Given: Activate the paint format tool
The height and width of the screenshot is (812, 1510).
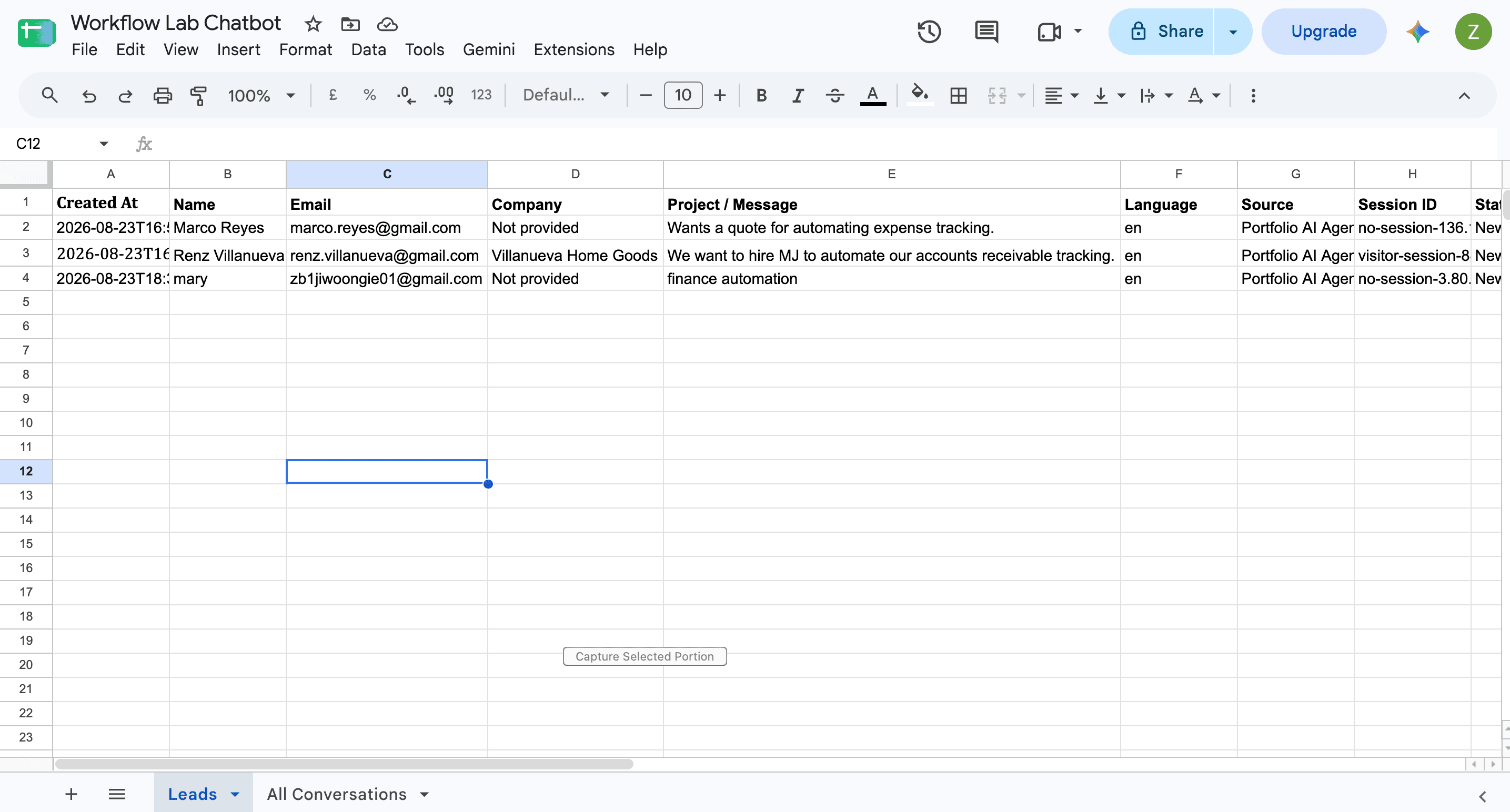Looking at the screenshot, I should (x=199, y=95).
